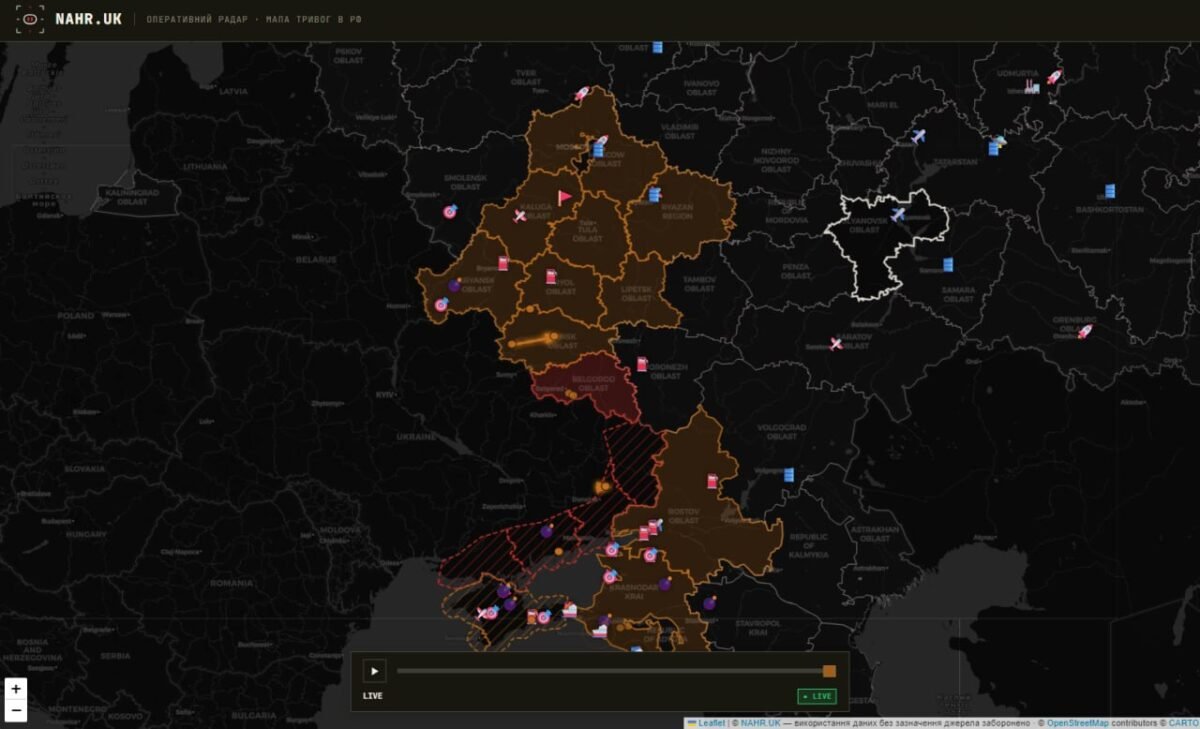
Task: Click the red fuel icon near Bryansk
Action: point(503,264)
